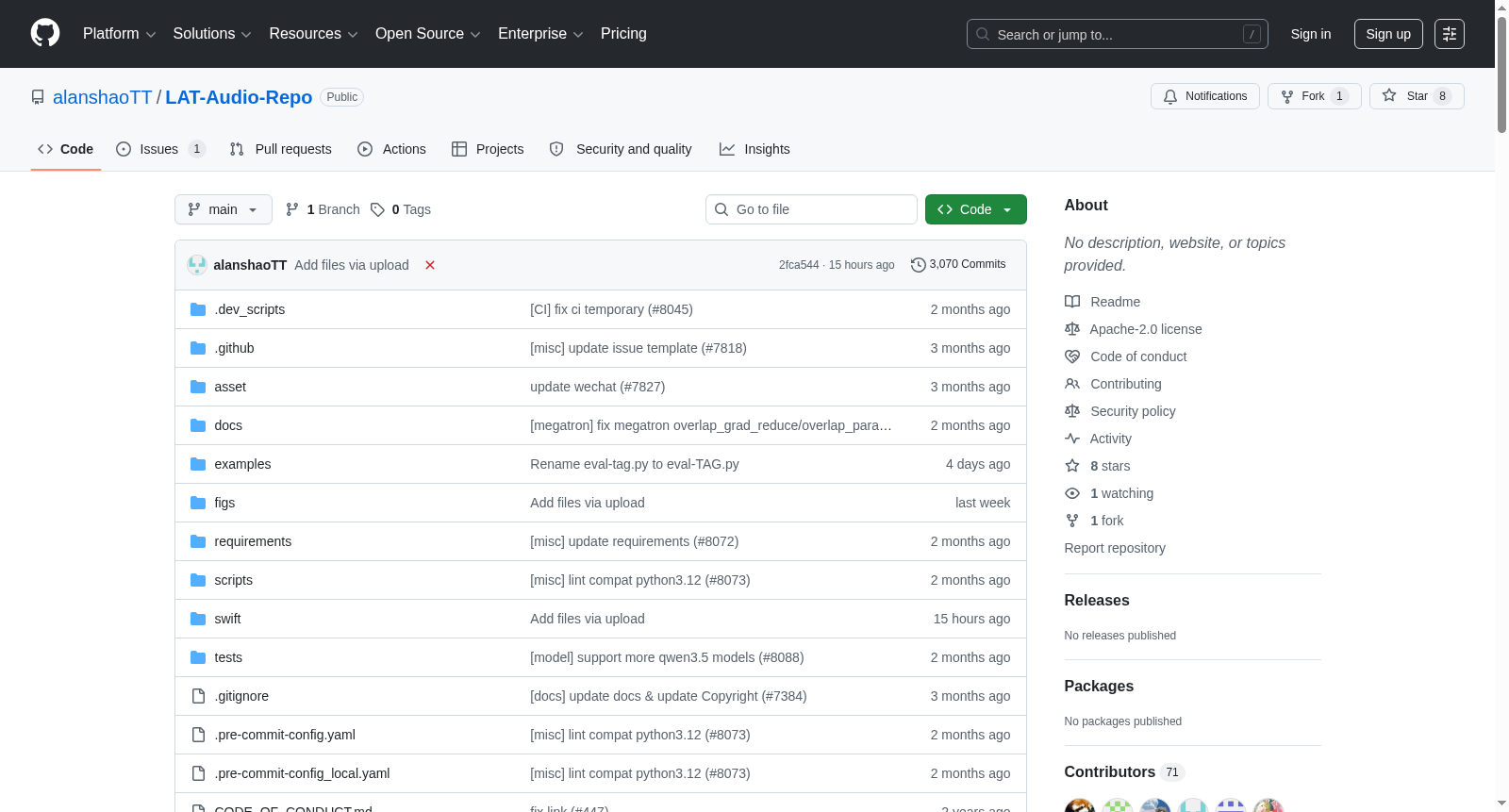This screenshot has height=812, width=1509.
Task: Open .pre-commit-config.yaml file
Action: click(285, 735)
